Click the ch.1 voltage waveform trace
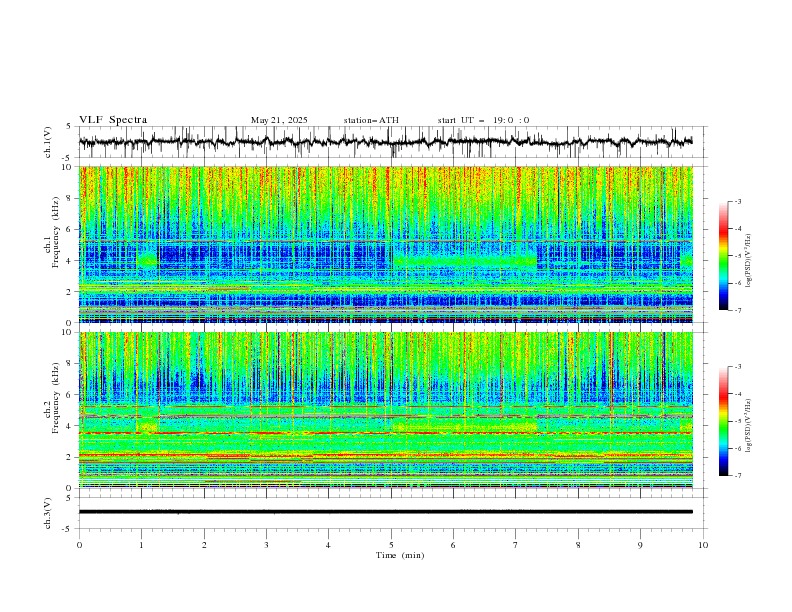 point(385,142)
